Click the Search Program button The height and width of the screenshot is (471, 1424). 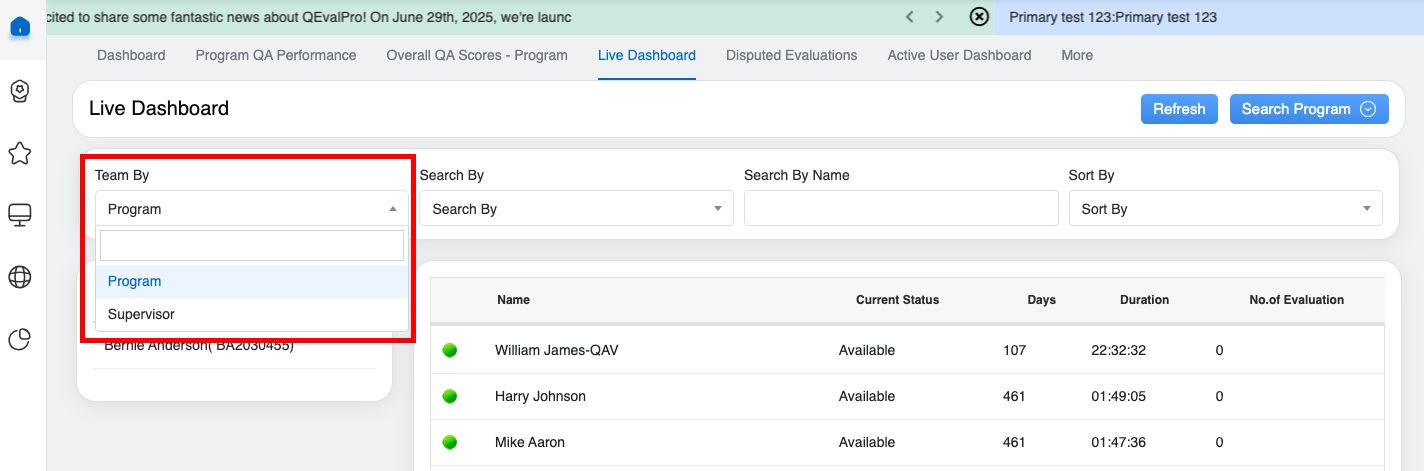click(1308, 109)
